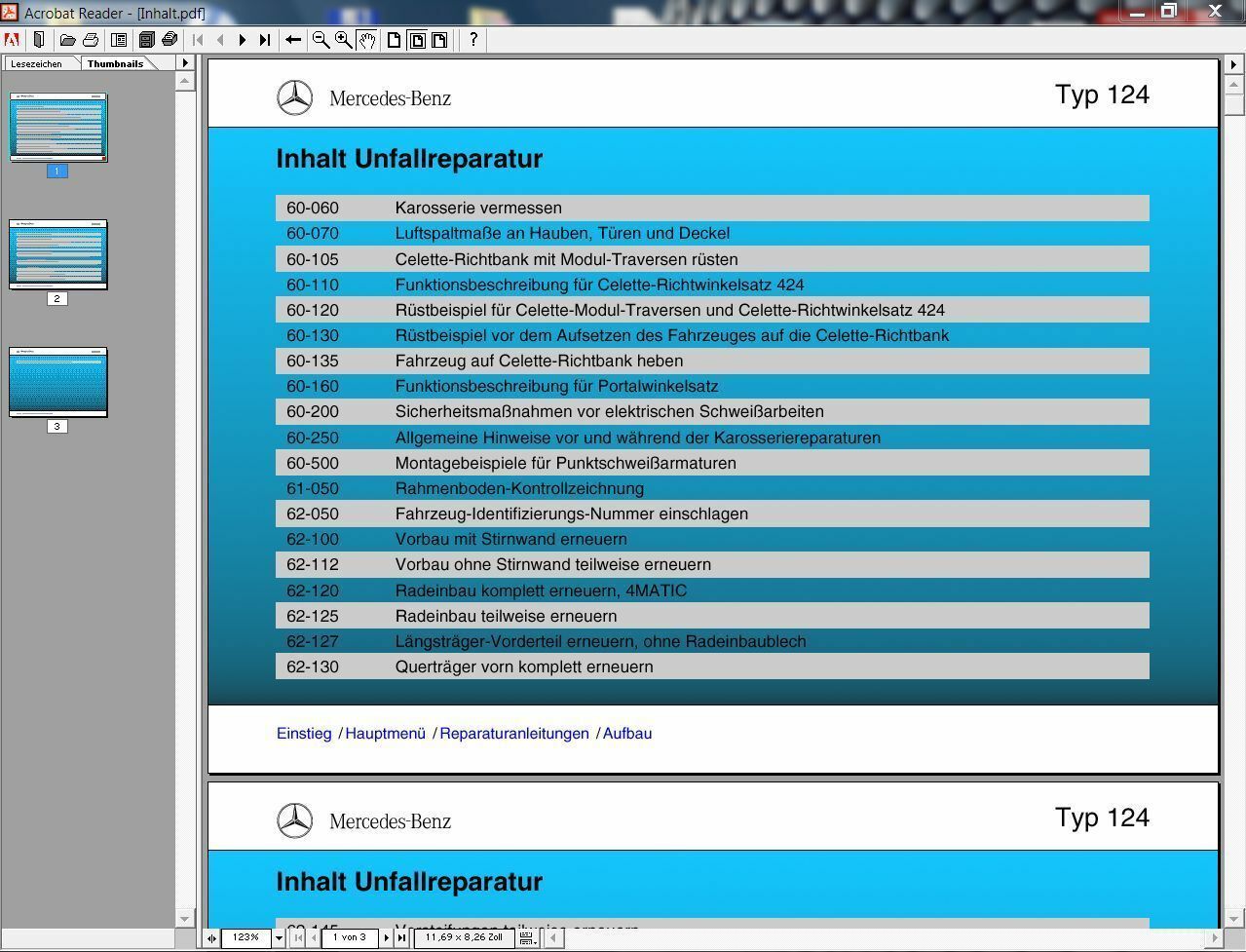Select page 3 thumbnail
1246x952 pixels.
(x=58, y=382)
